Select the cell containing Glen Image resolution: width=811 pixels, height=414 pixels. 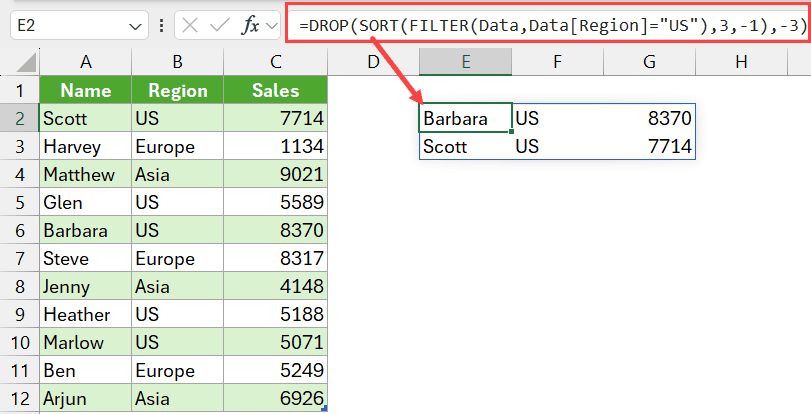point(86,202)
